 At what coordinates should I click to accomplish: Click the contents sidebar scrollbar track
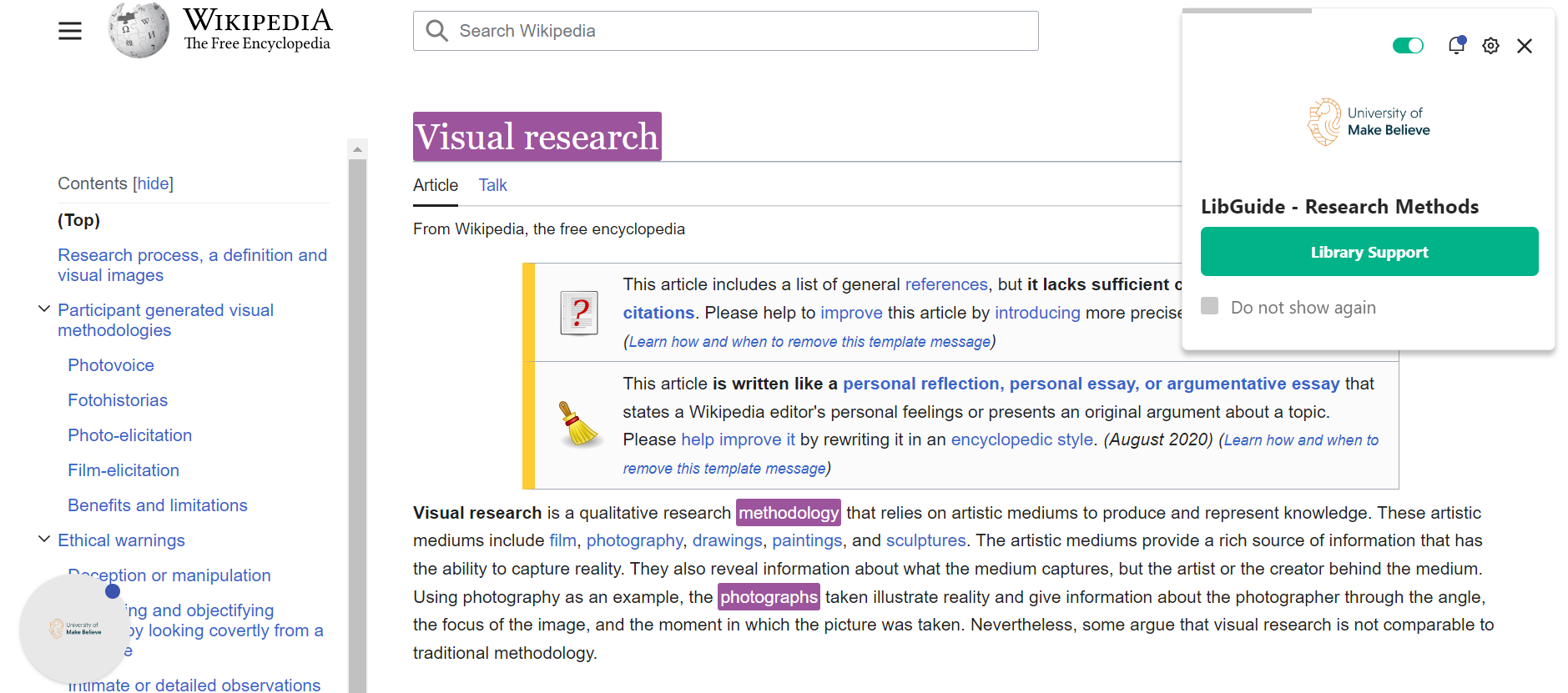pos(357,425)
